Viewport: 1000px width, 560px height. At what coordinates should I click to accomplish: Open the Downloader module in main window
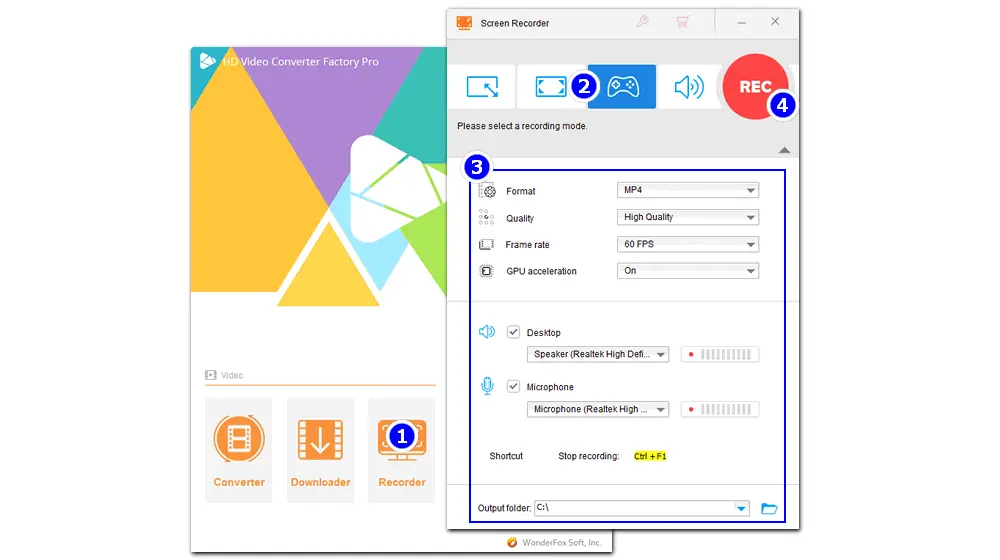(x=320, y=450)
